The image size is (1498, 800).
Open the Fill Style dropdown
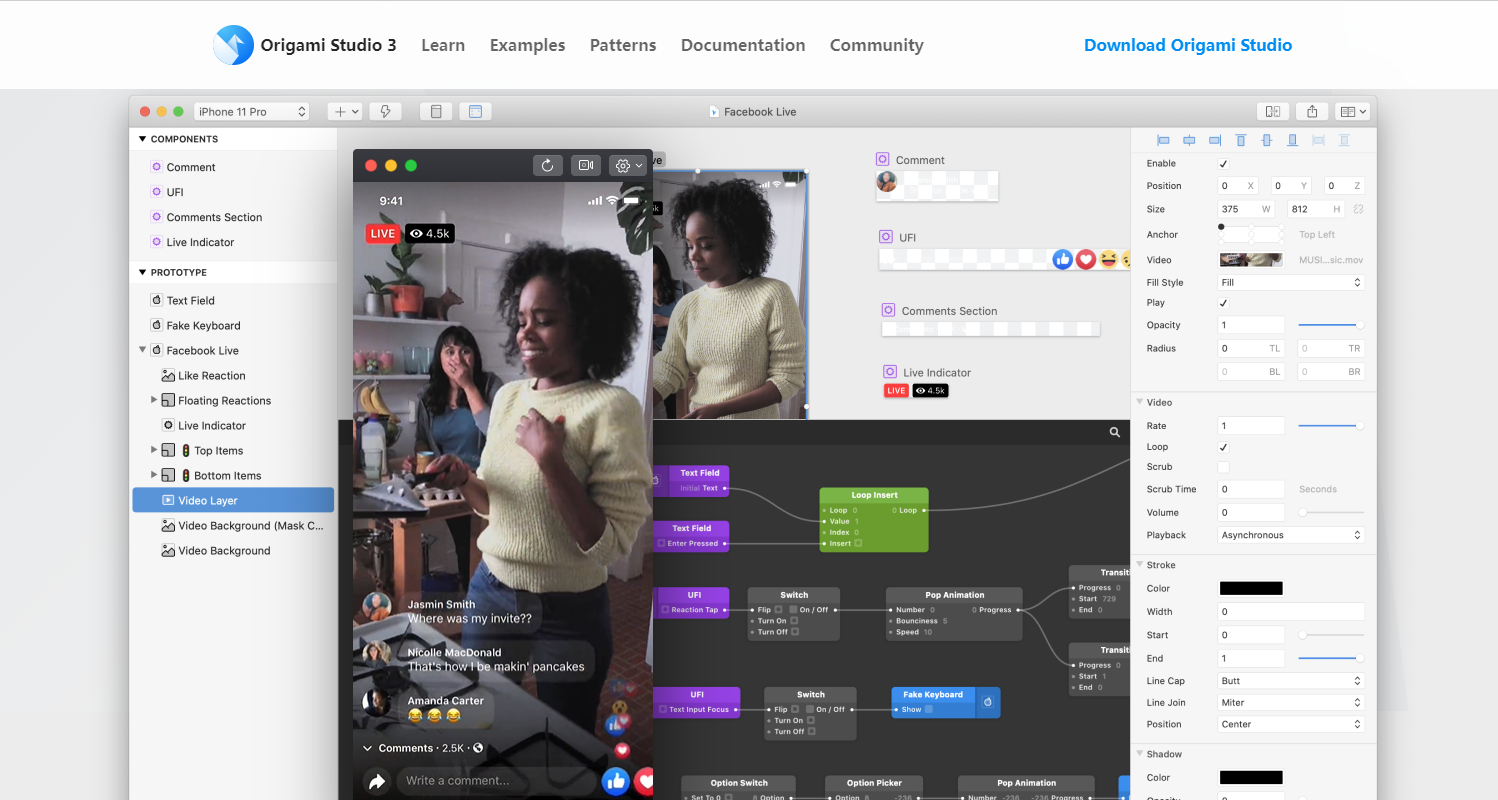click(1291, 283)
